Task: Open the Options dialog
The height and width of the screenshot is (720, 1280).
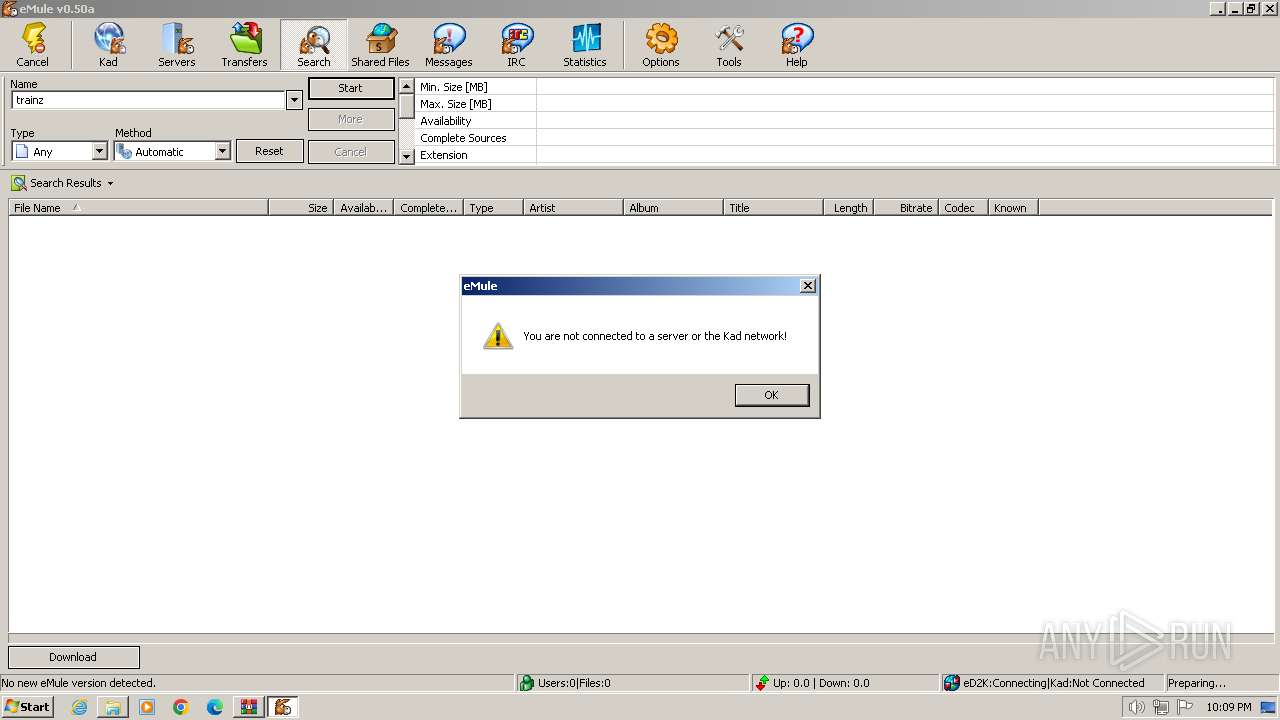Action: tap(660, 45)
